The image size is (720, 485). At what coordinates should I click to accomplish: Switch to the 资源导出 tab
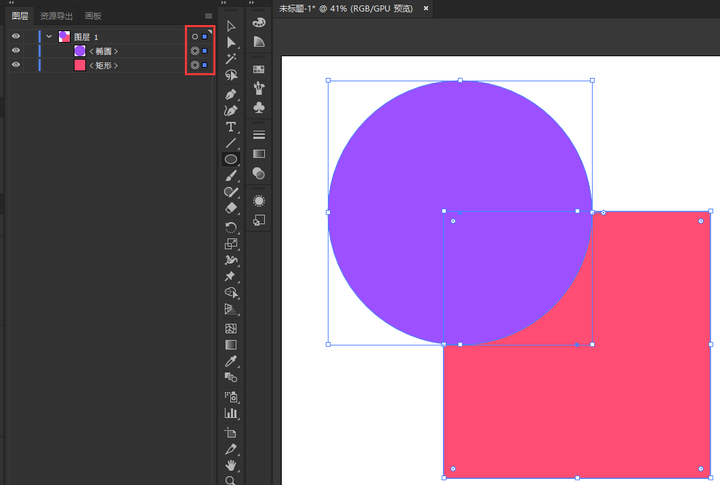click(x=56, y=16)
